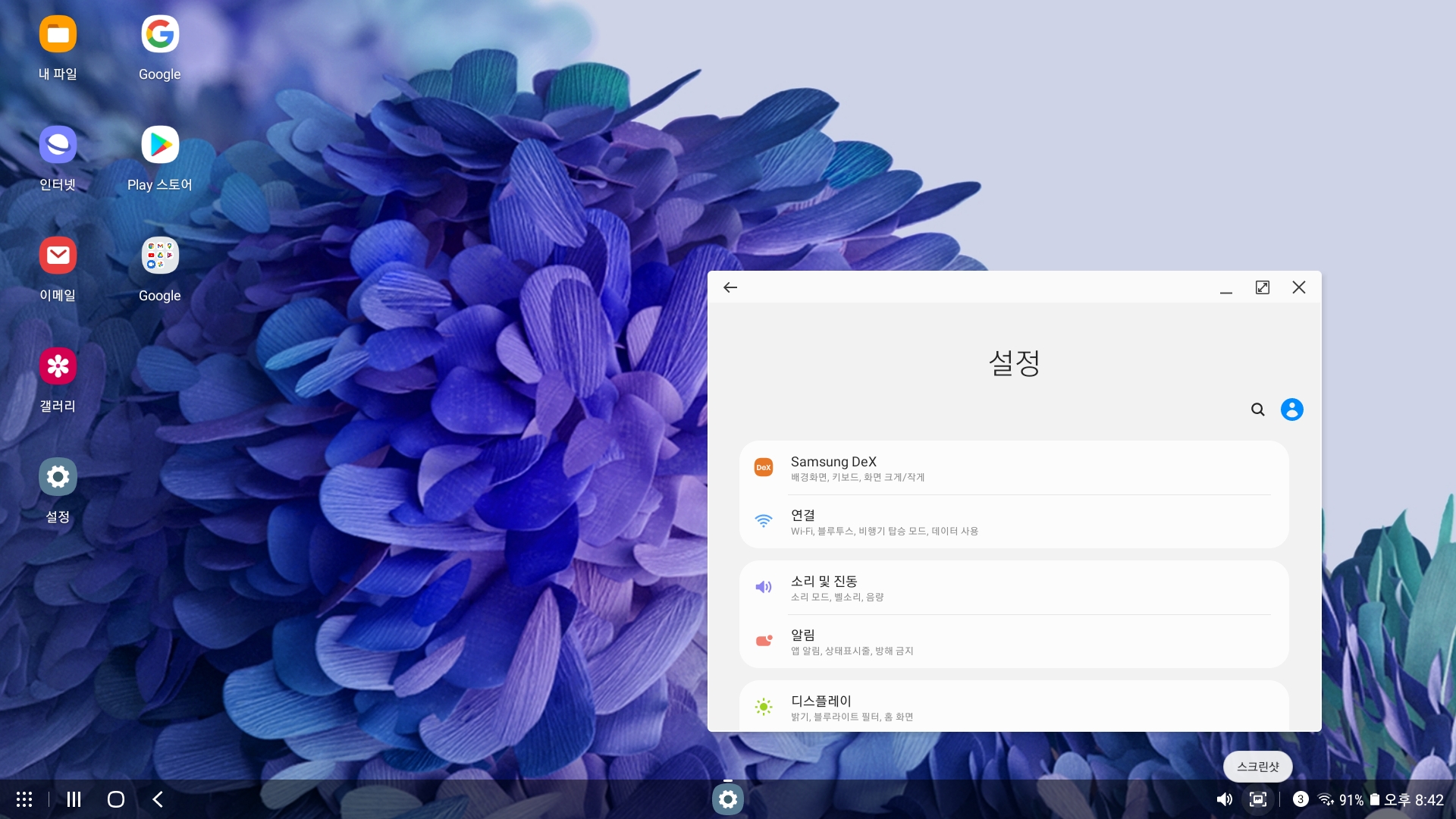Image resolution: width=1456 pixels, height=819 pixels.
Task: Open the 내 파일 (My Files) app
Action: click(x=58, y=34)
